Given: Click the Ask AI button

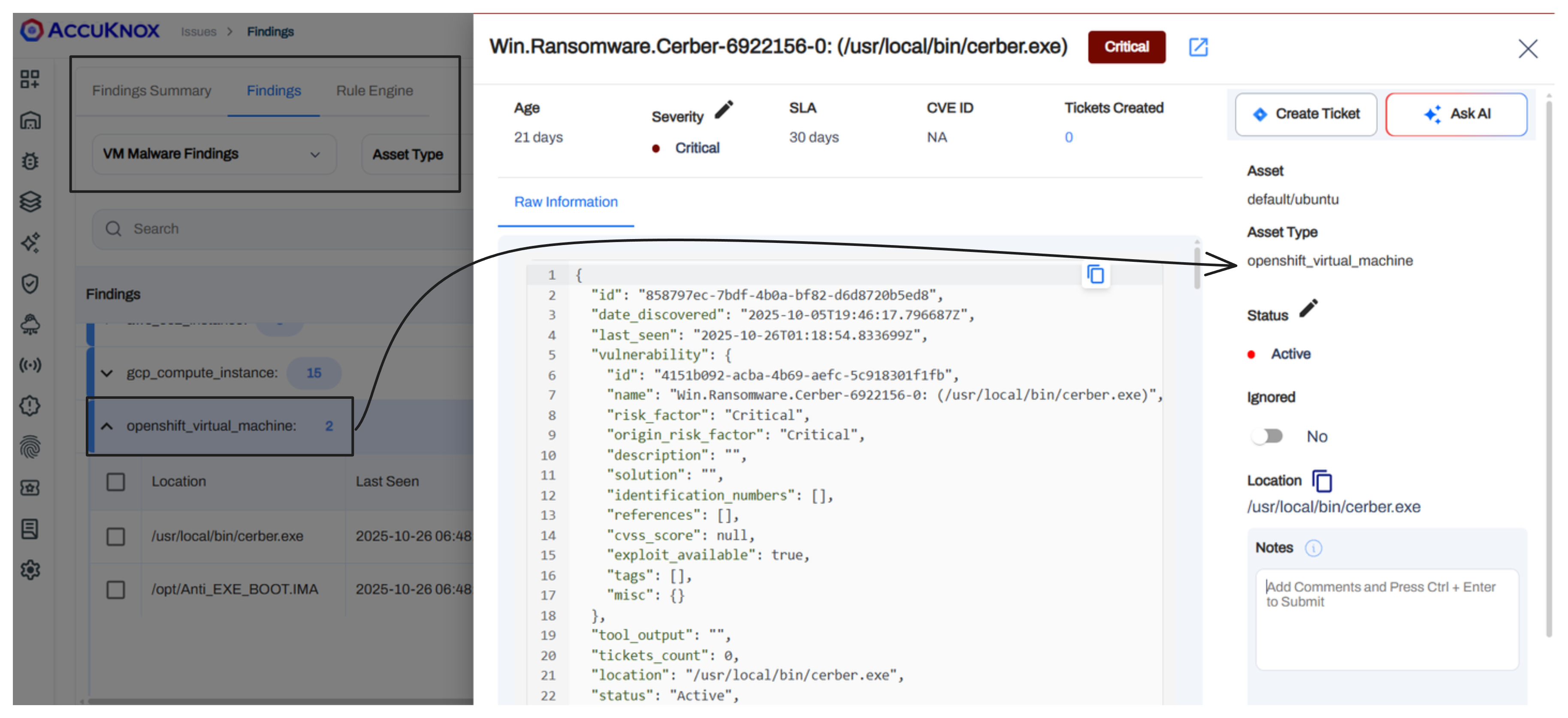Looking at the screenshot, I should click(1456, 114).
